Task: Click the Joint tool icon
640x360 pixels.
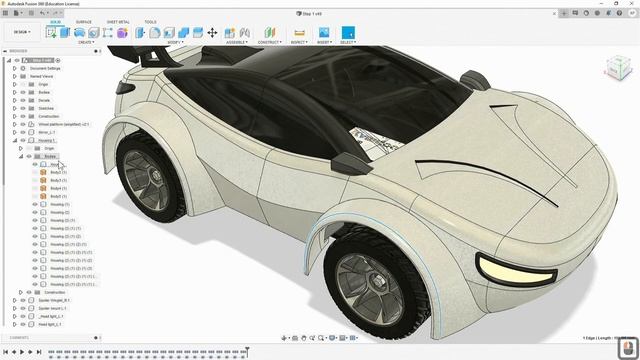Action: tap(244, 32)
